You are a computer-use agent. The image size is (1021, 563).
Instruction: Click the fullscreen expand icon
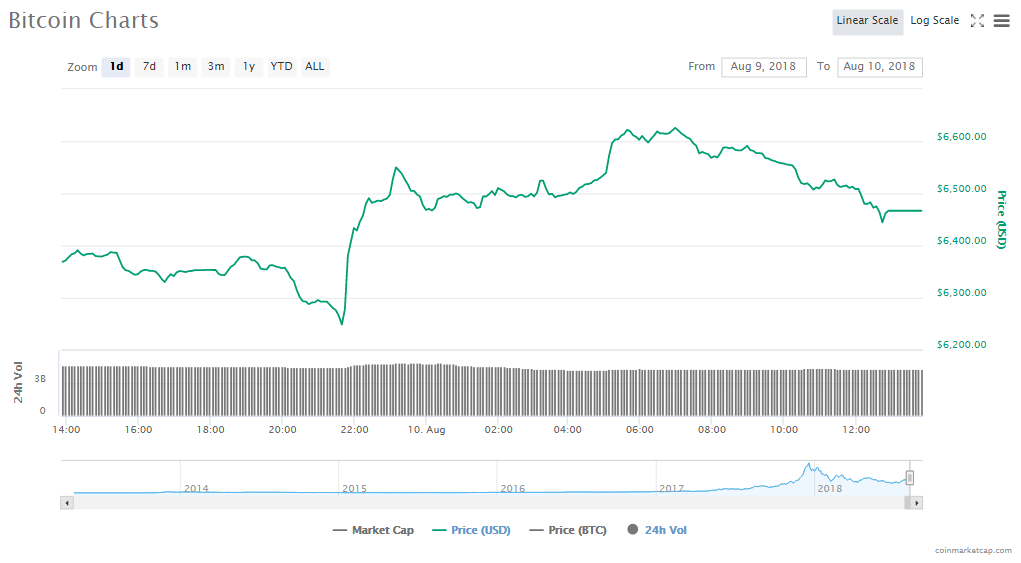977,20
